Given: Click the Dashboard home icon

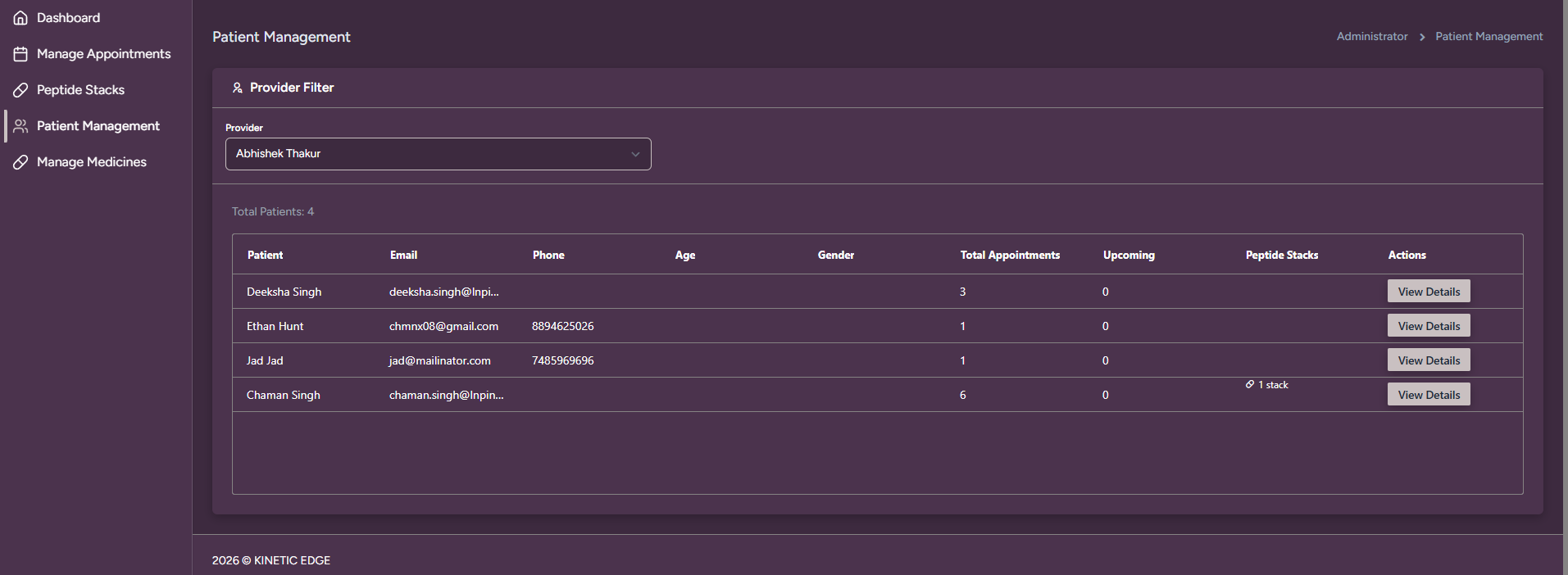Looking at the screenshot, I should click(20, 18).
